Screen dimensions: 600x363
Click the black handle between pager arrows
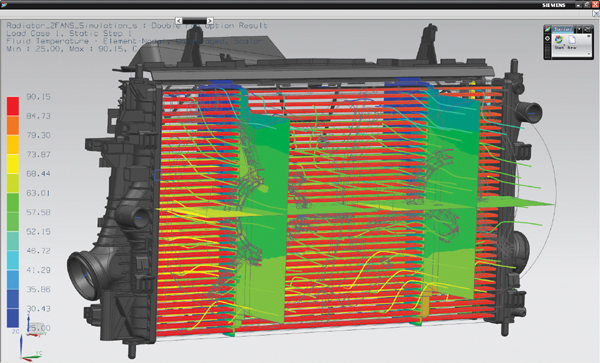click(x=194, y=21)
